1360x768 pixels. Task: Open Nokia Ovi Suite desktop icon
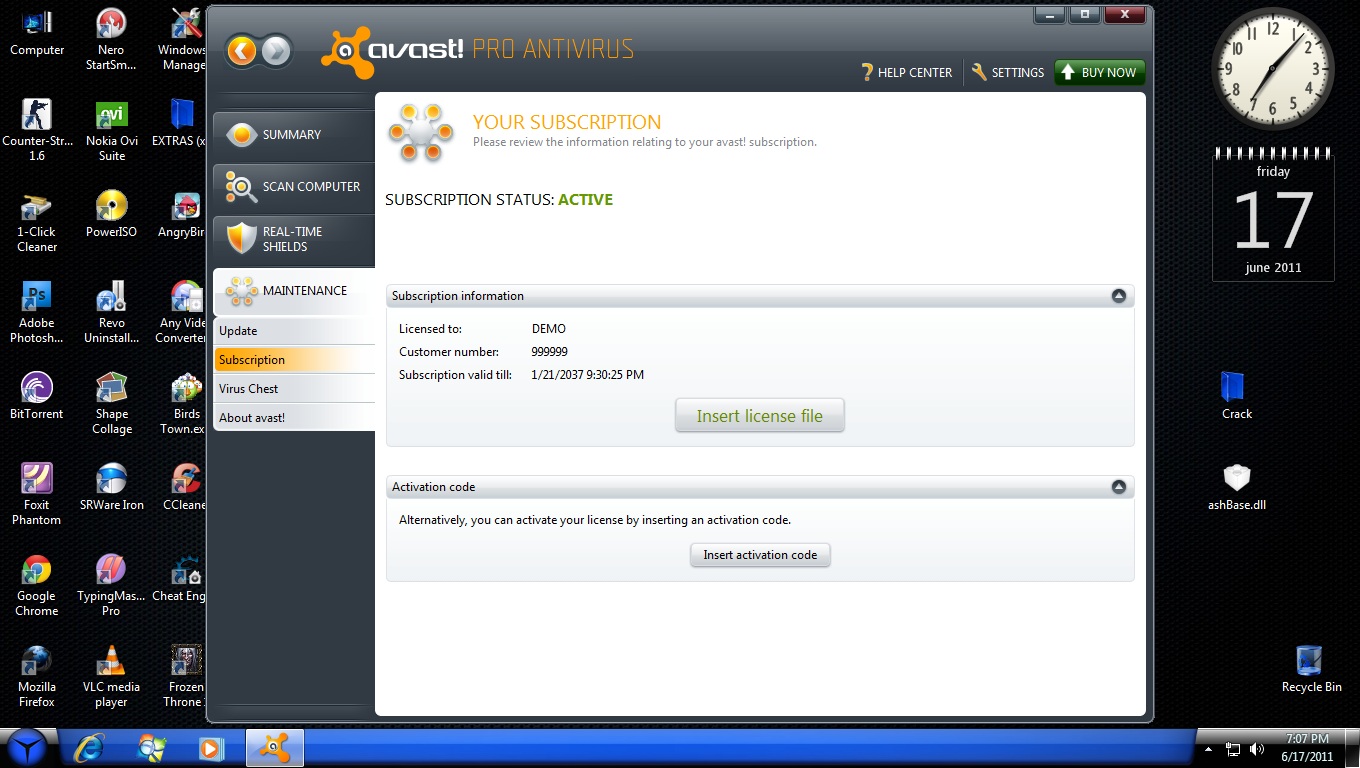point(111,130)
